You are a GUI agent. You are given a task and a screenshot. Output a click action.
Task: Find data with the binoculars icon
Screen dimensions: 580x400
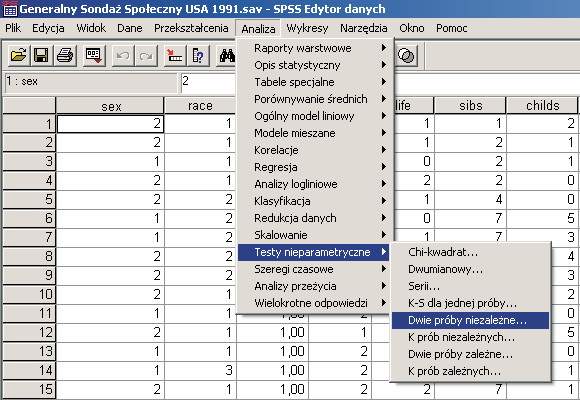click(x=226, y=56)
